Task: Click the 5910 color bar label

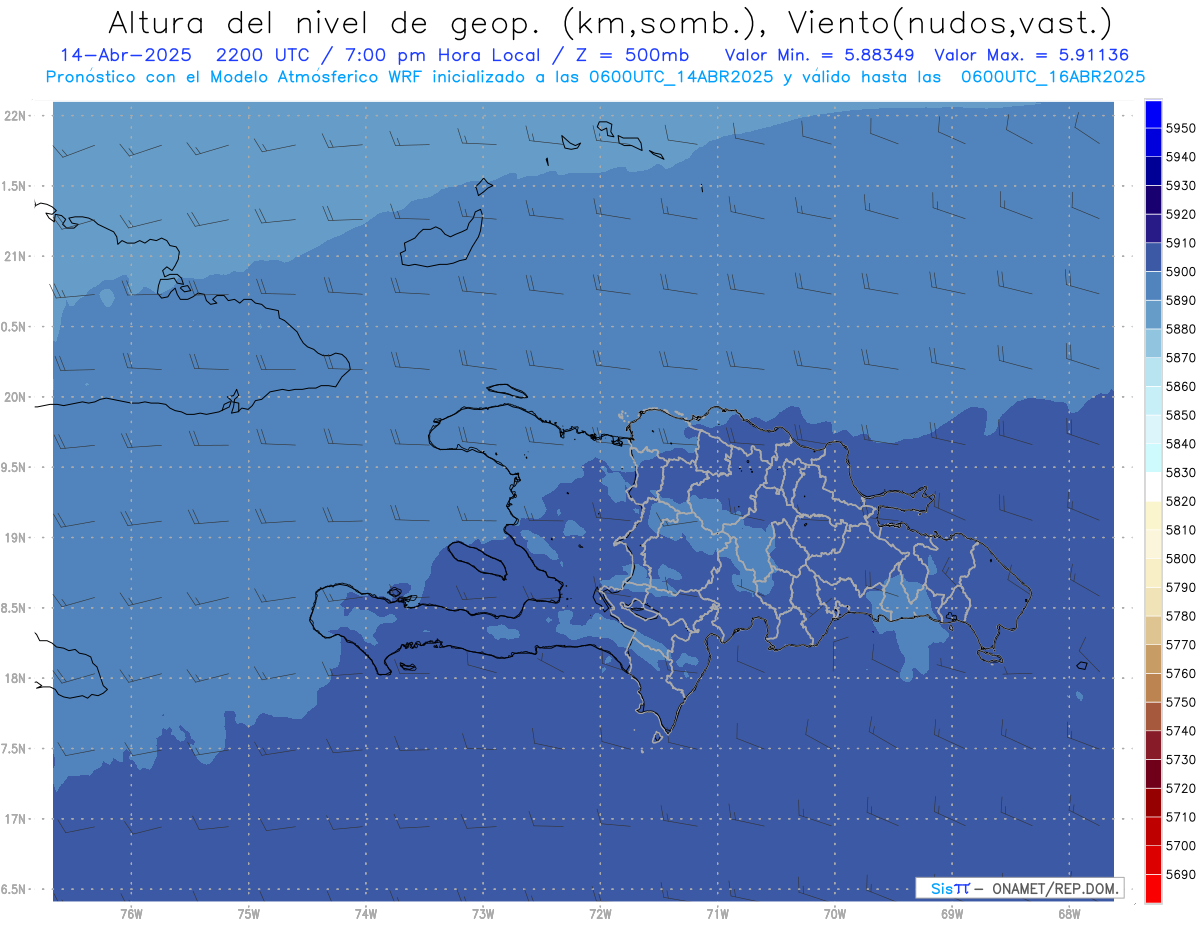Action: [1181, 243]
